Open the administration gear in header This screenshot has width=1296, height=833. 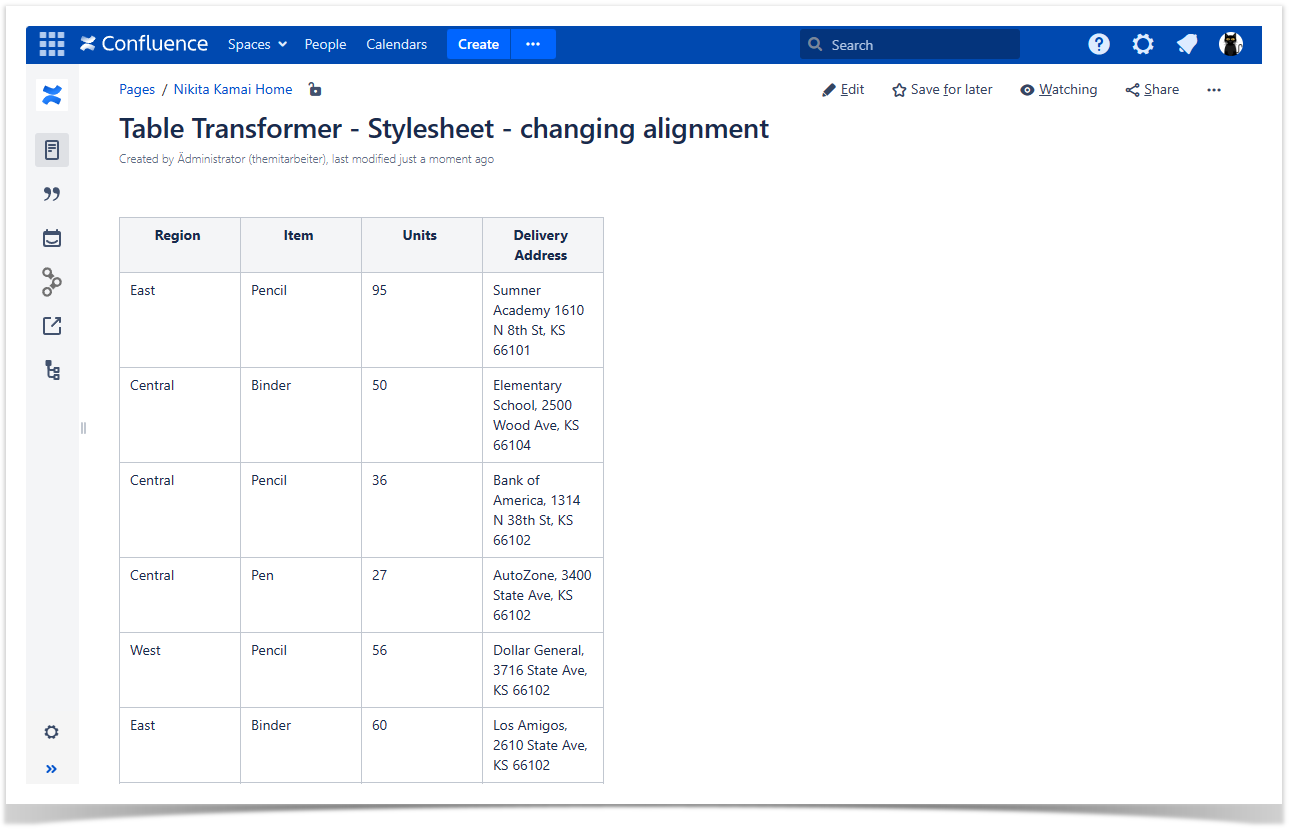pyautogui.click(x=1142, y=44)
